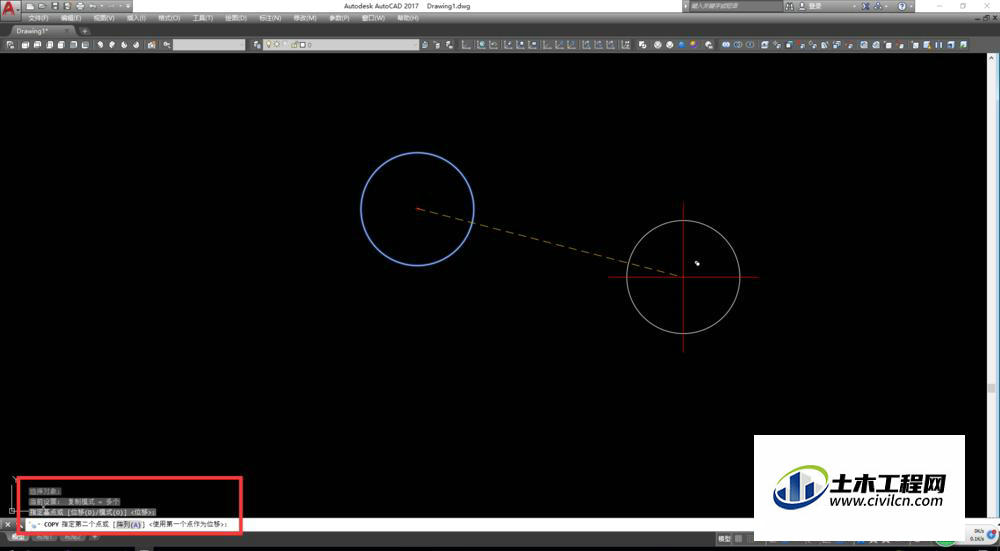Open the AutoCAD application menu (red A)
The width and height of the screenshot is (1000, 551).
pos(9,9)
